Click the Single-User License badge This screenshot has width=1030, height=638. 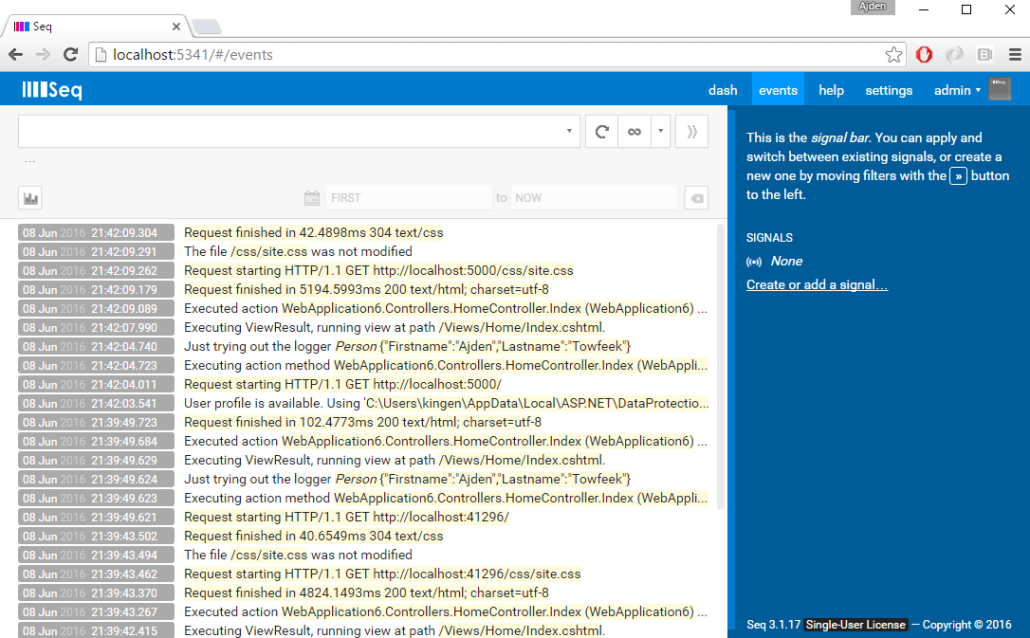pyautogui.click(x=855, y=624)
